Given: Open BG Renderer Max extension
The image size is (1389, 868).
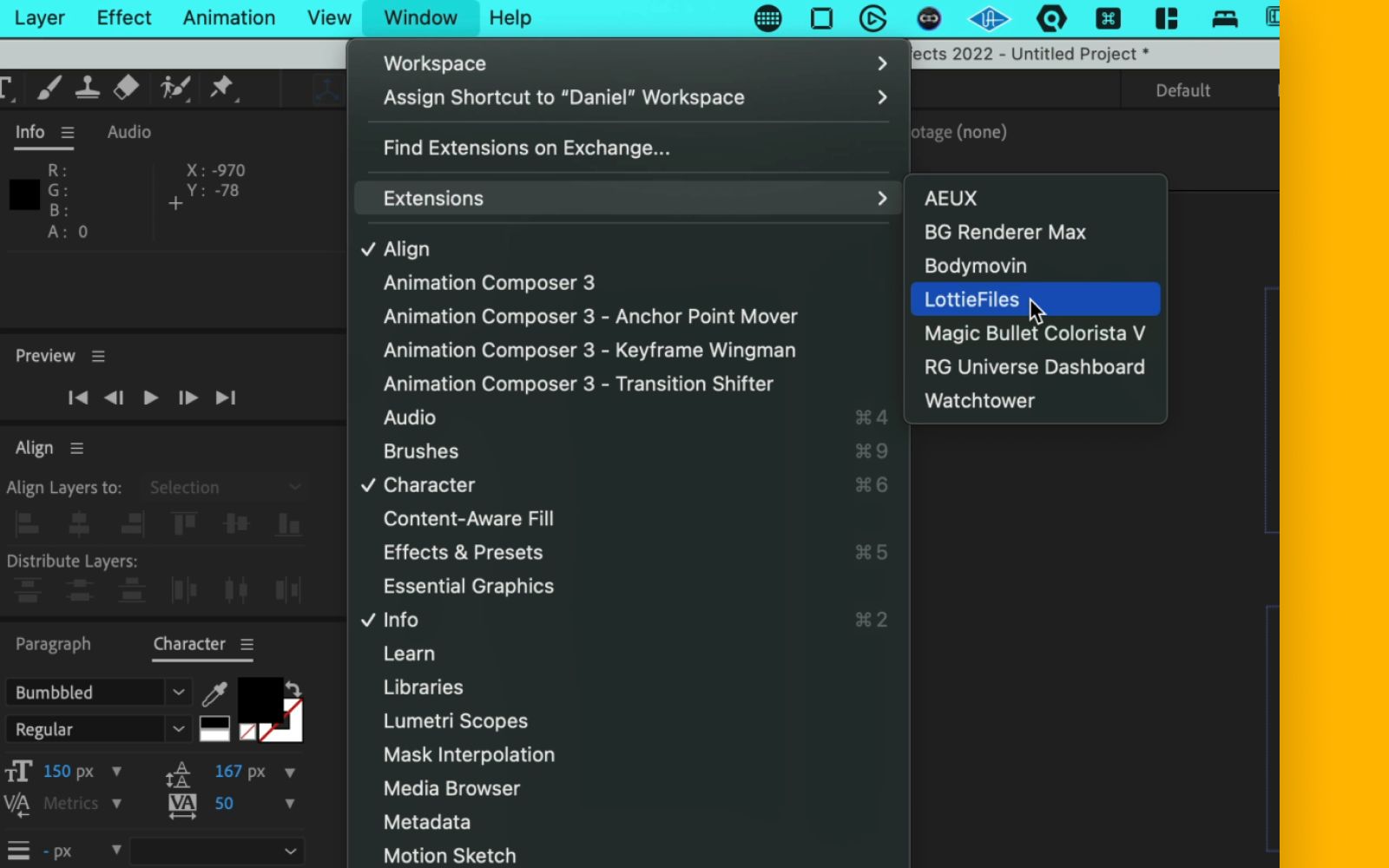Looking at the screenshot, I should pos(1035,232).
